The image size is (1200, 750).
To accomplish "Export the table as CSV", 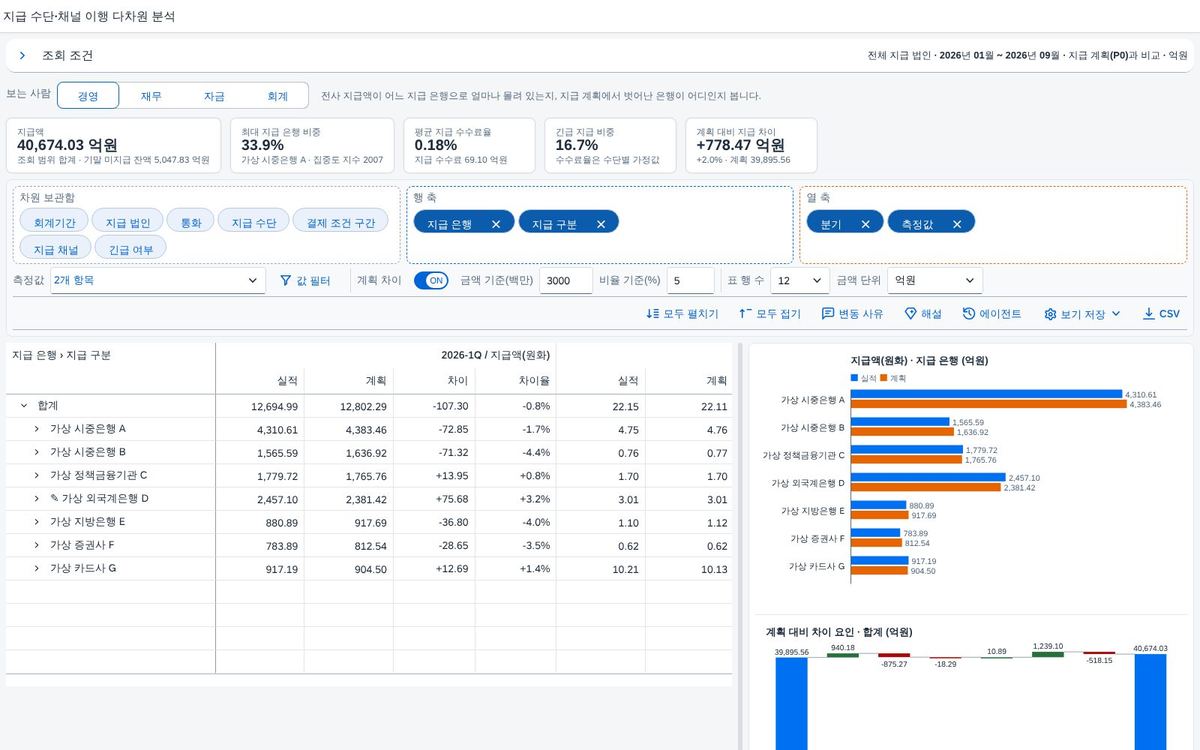I will (1161, 314).
